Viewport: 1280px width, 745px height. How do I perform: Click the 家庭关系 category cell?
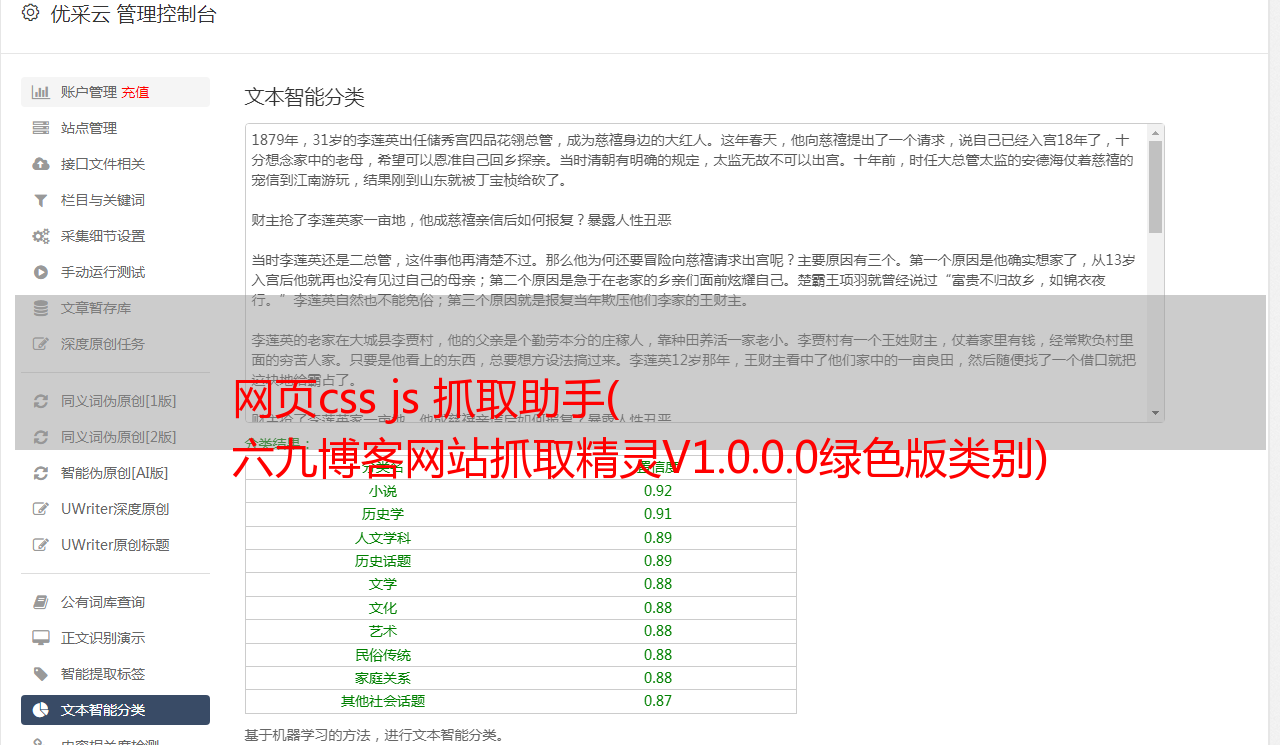383,678
